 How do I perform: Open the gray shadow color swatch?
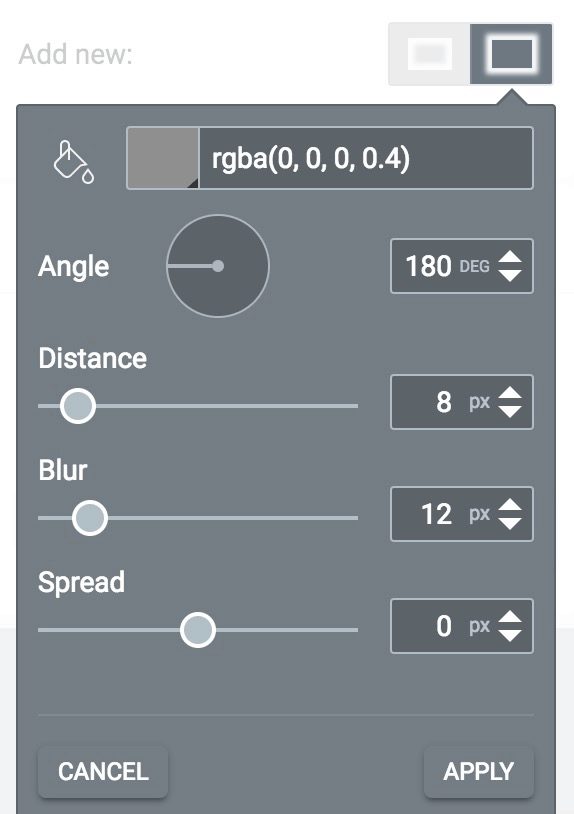[x=163, y=158]
